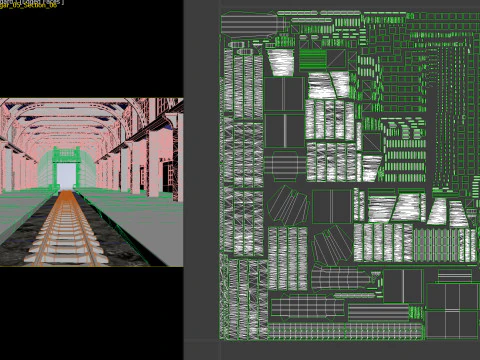480x360 pixels.
Task: Click the bright doorway opening inside the green gate
Action: (66, 176)
